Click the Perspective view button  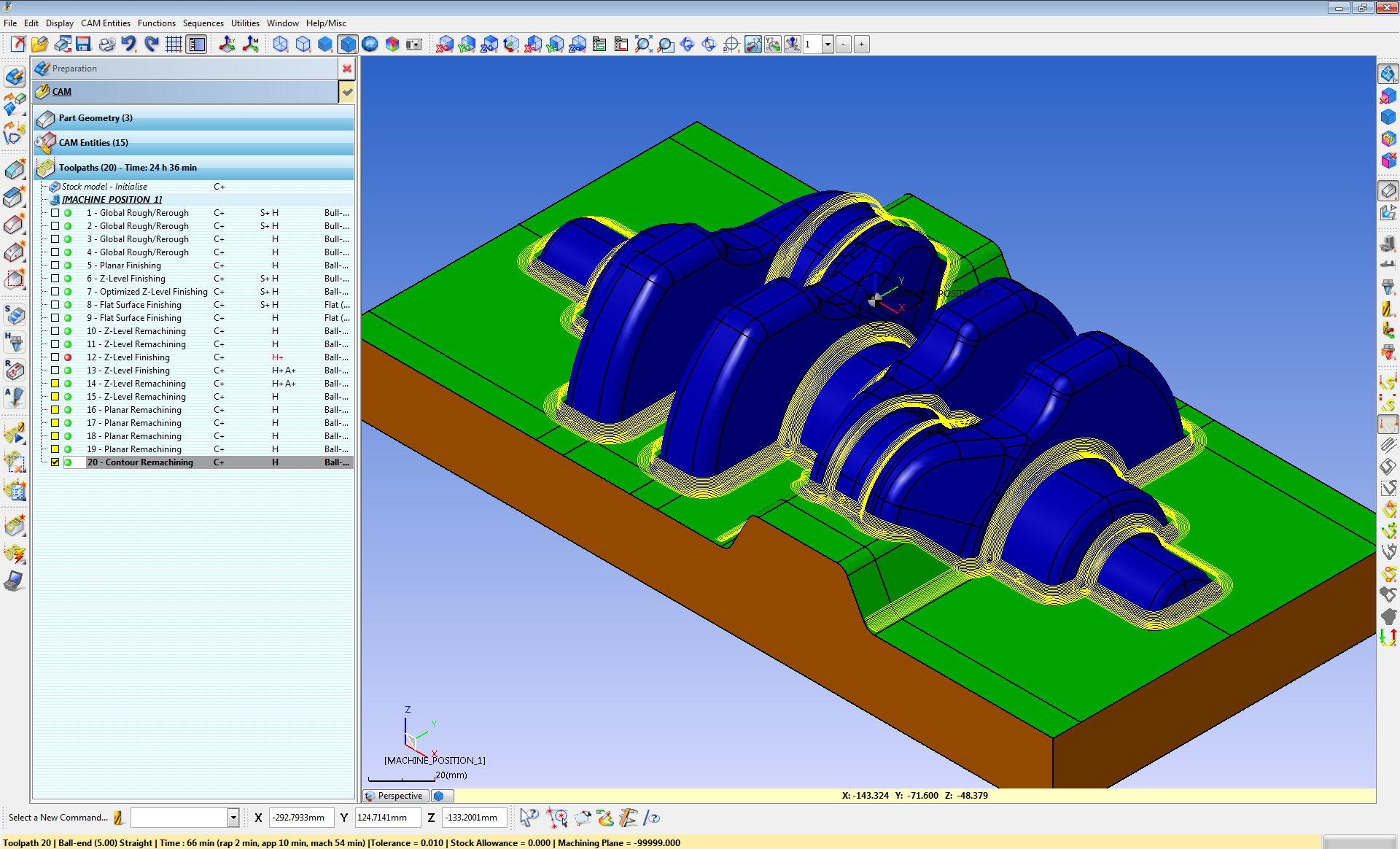(394, 796)
